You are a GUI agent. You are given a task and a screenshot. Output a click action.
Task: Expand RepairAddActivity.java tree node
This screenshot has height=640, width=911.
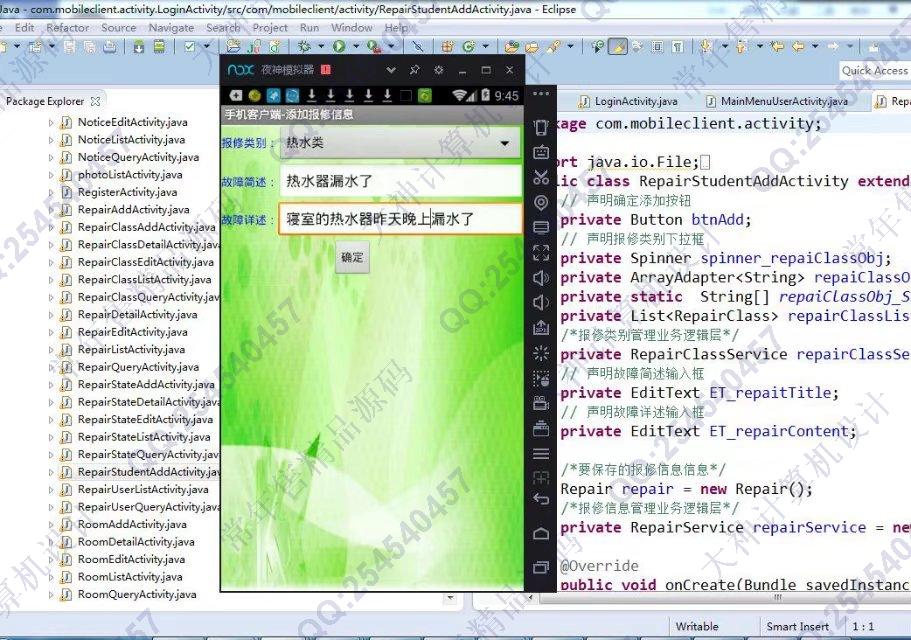point(51,210)
